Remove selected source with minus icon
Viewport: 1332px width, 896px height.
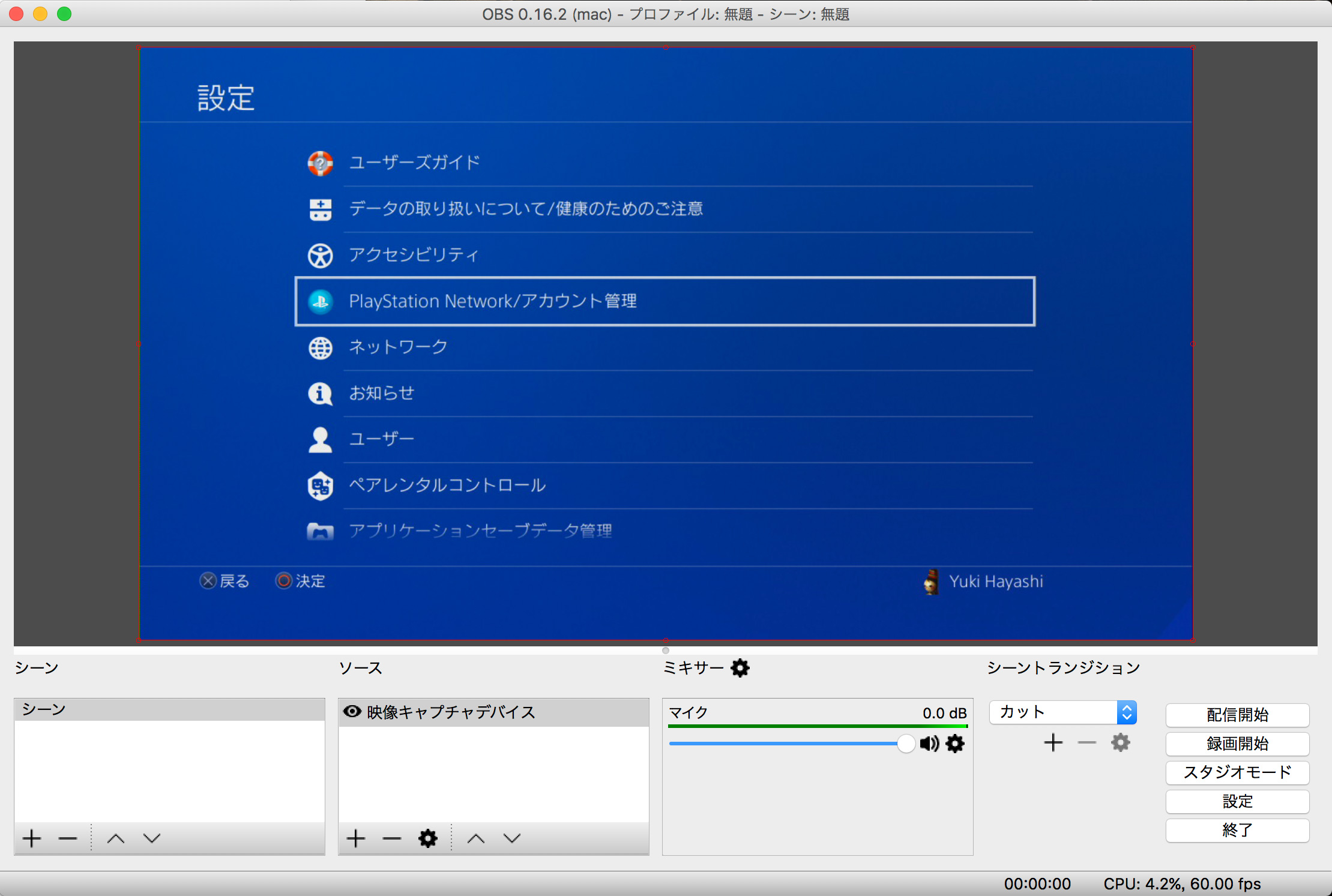pos(392,838)
